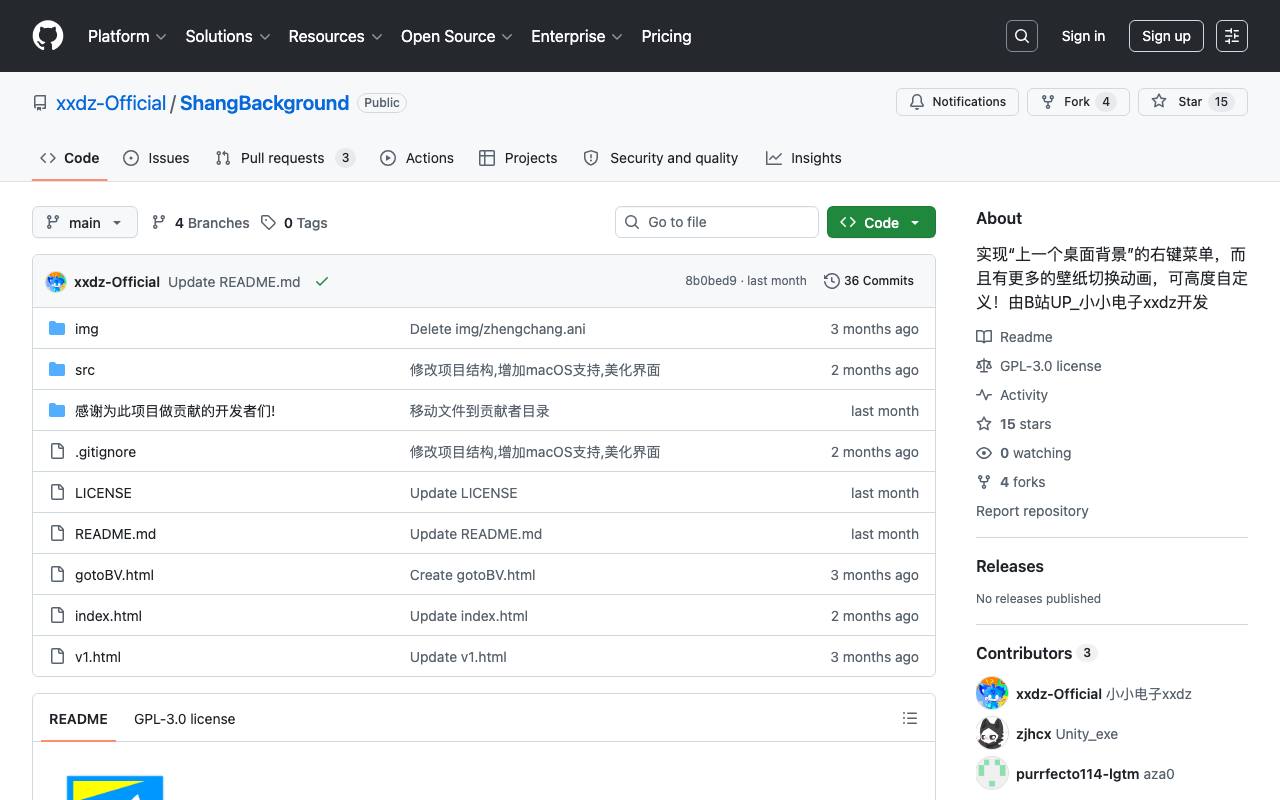Image resolution: width=1280 pixels, height=800 pixels.
Task: Expand the Open Source menu
Action: [457, 36]
